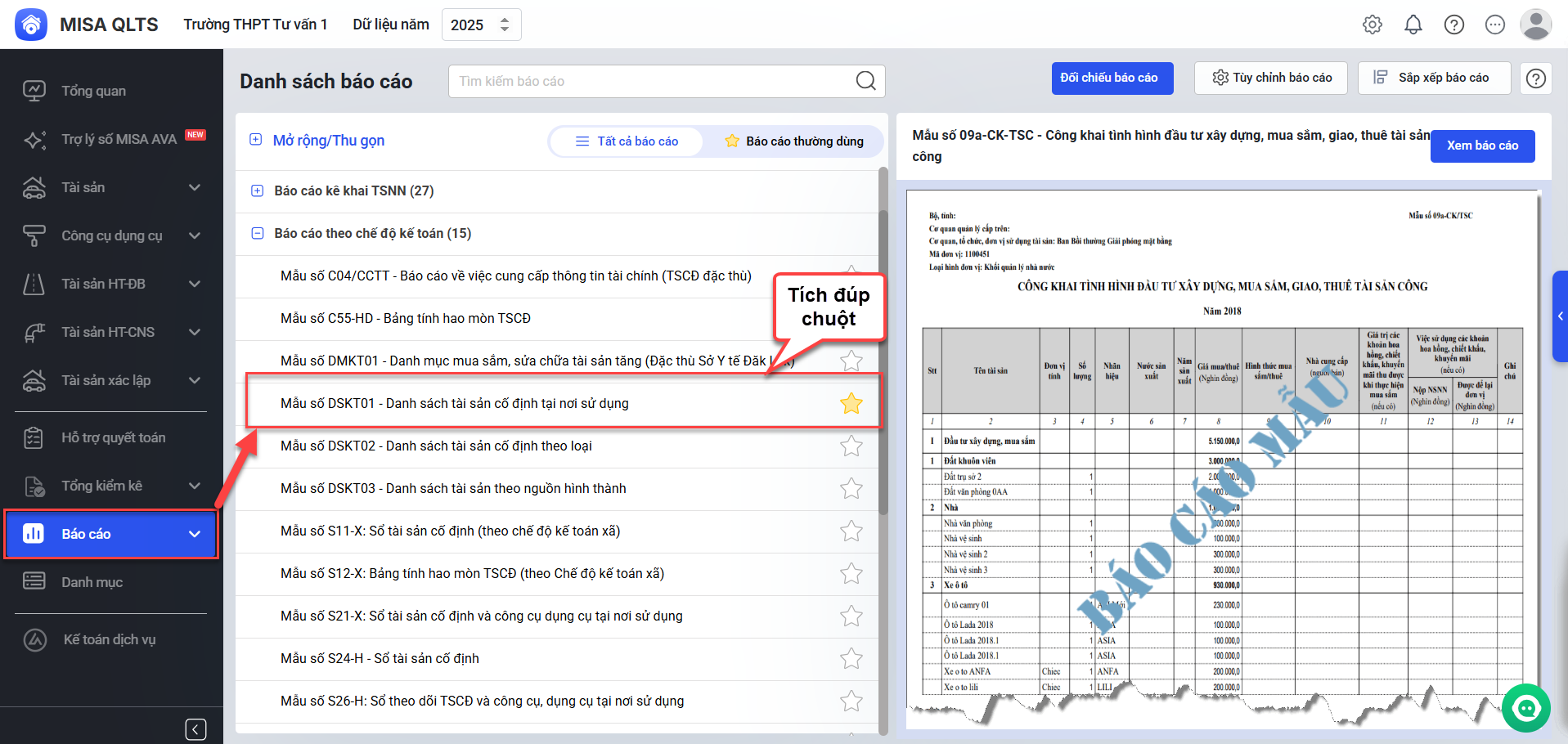Star the Mẫu số S11-X report

tap(851, 531)
